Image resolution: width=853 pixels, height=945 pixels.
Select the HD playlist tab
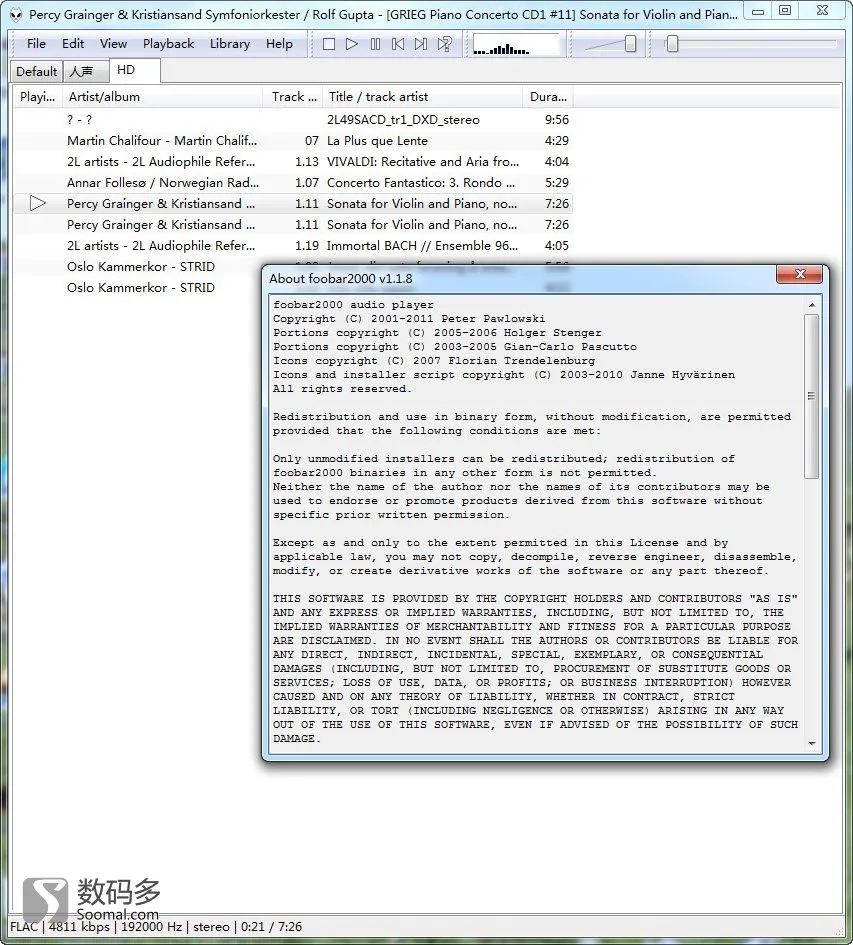[x=135, y=71]
